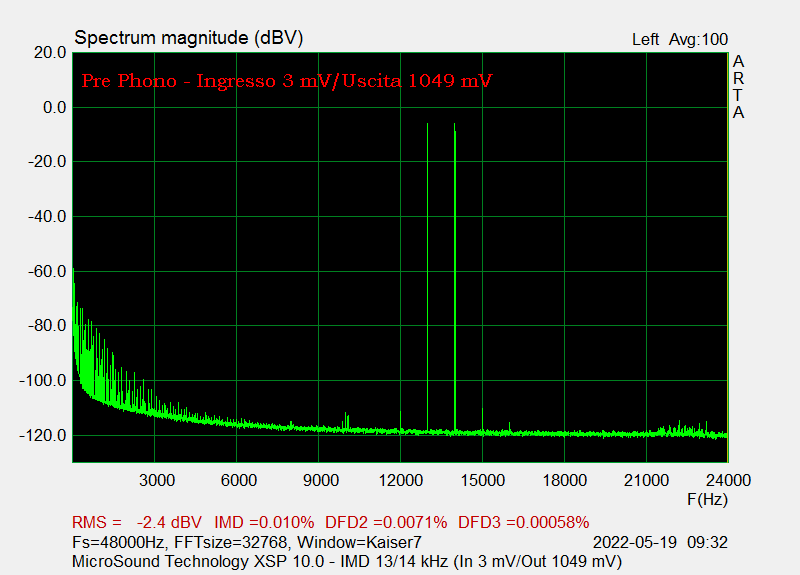Click the 15000 frequency axis label
This screenshot has height=575, width=800.
click(483, 480)
